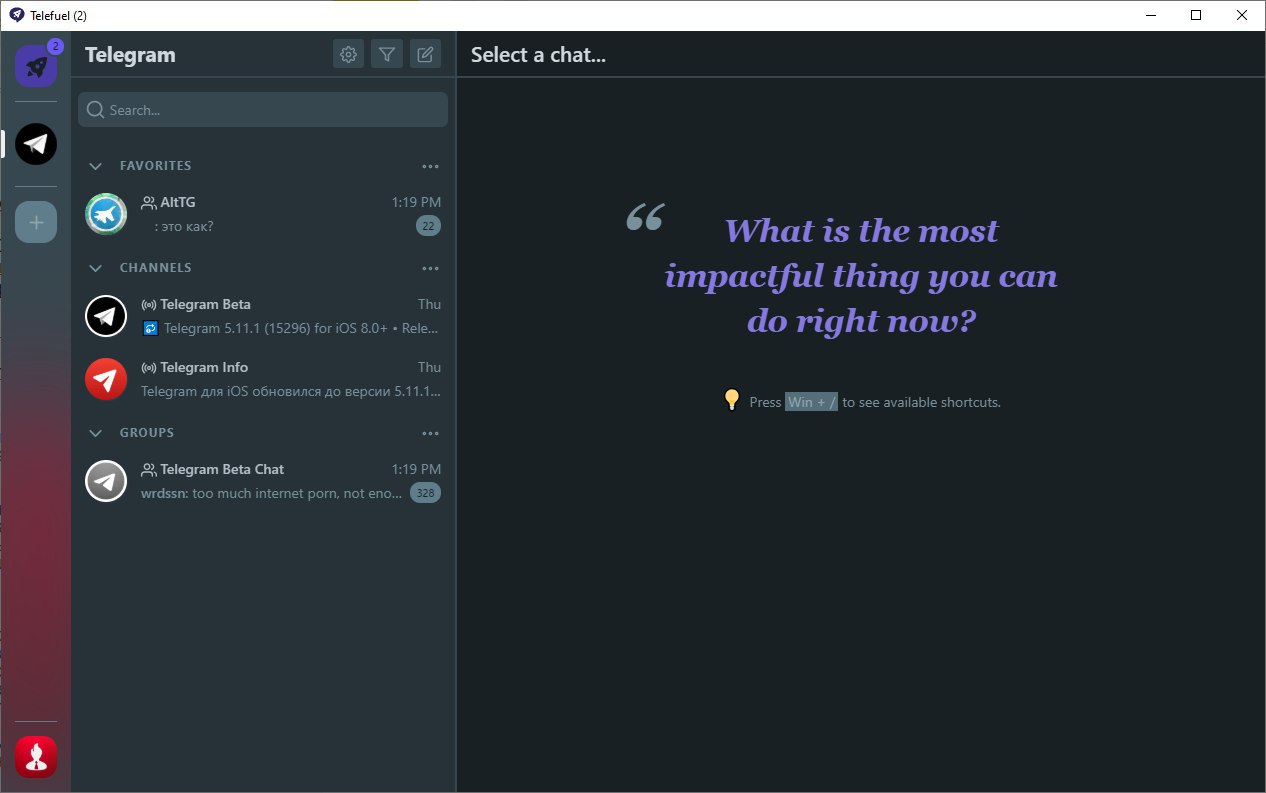Open Favorites section more options menu
The width and height of the screenshot is (1266, 793).
[x=431, y=166]
